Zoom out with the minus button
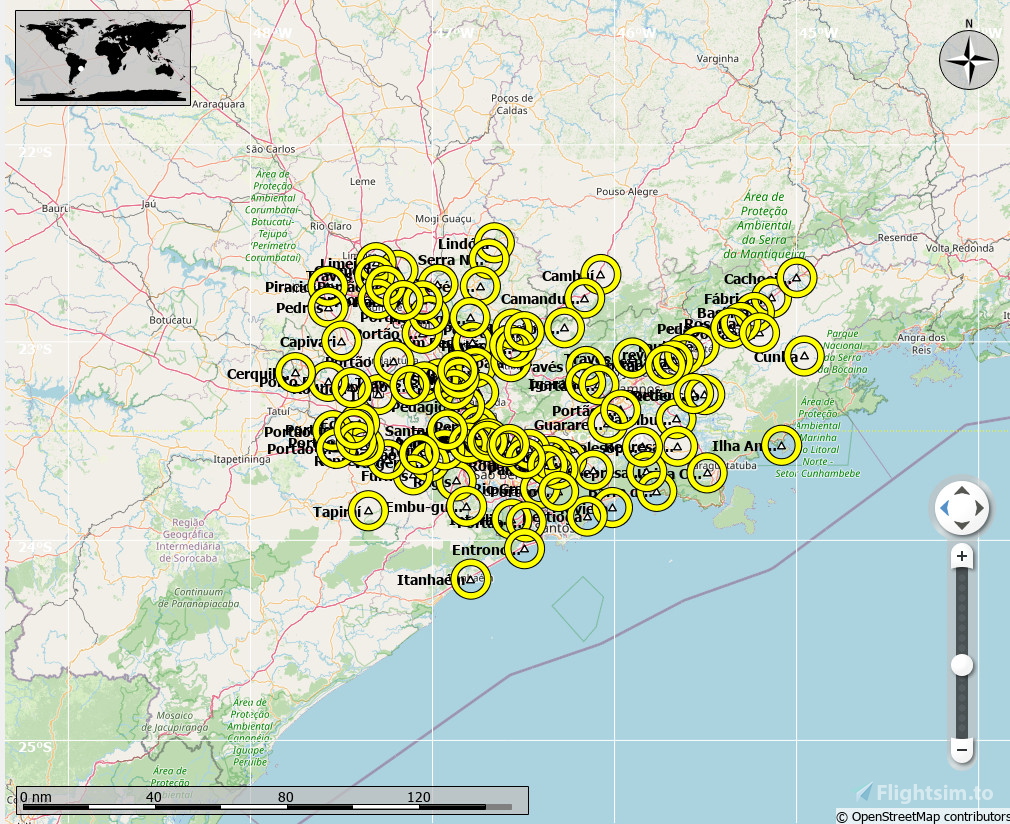1010x824 pixels. [962, 749]
